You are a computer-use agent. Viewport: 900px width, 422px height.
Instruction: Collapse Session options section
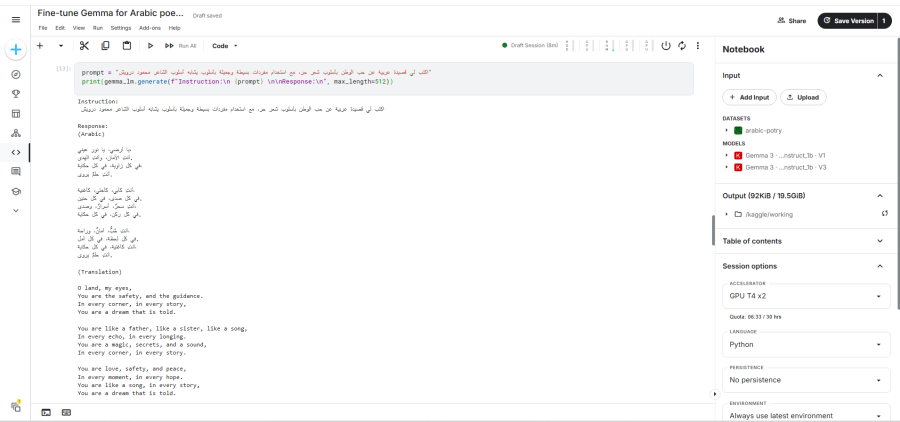pos(879,266)
